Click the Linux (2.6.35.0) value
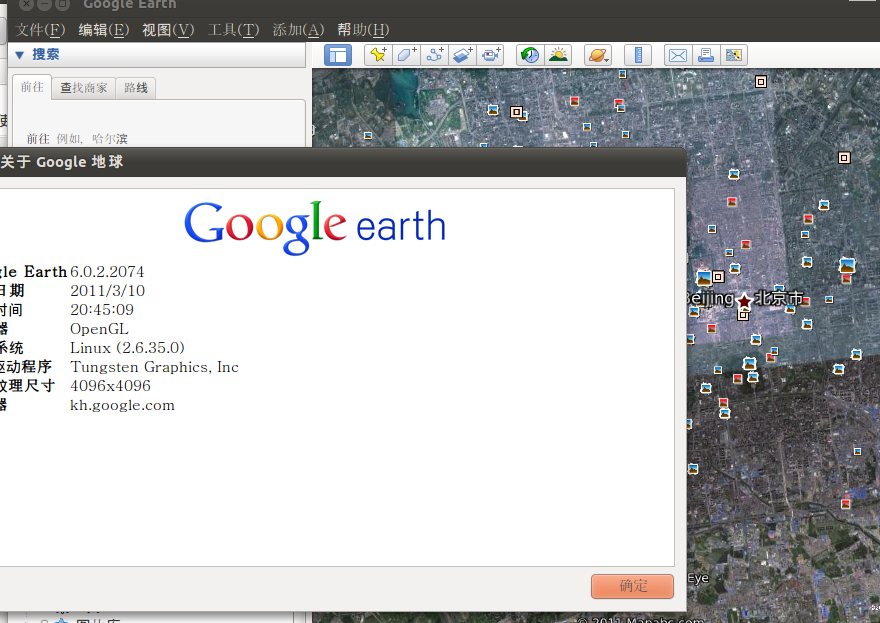Image resolution: width=880 pixels, height=623 pixels. tap(127, 348)
